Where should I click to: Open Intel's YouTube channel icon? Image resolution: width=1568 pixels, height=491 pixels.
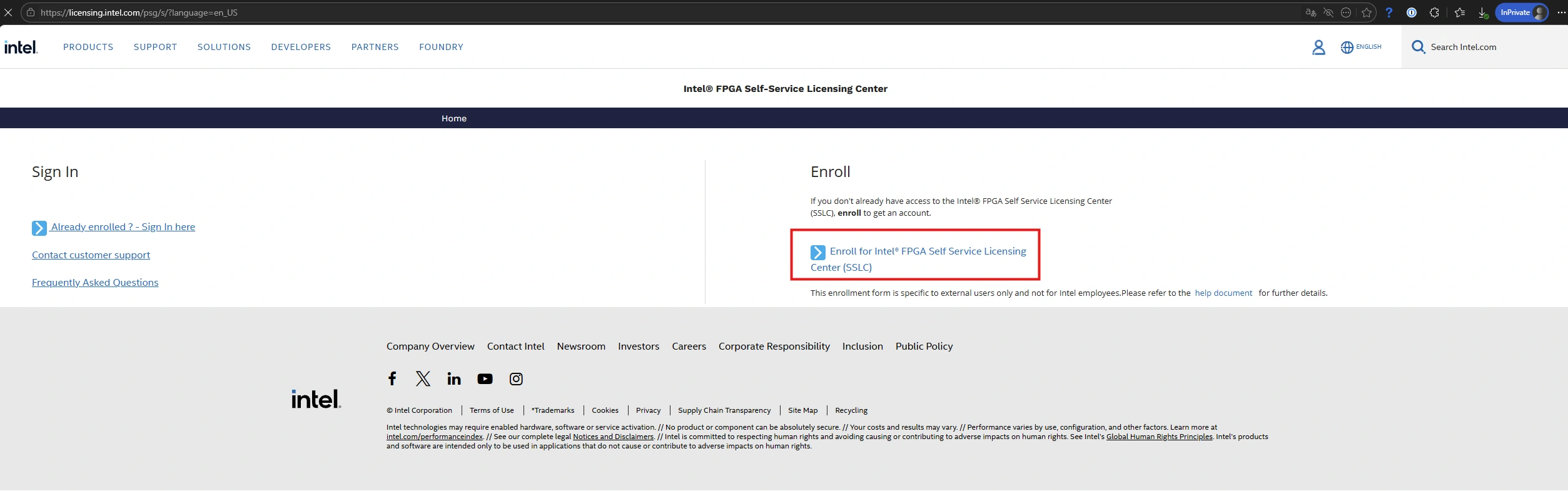coord(485,378)
